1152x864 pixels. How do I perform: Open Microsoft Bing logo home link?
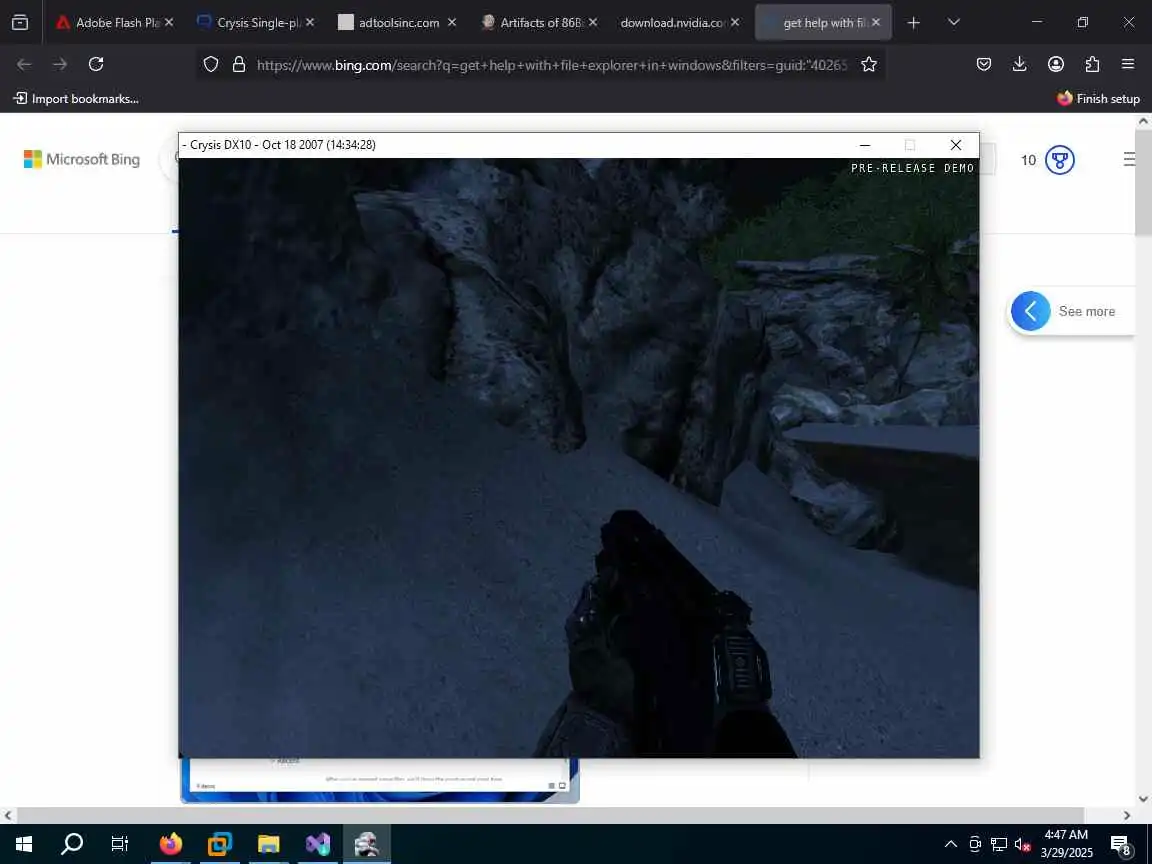(82, 159)
